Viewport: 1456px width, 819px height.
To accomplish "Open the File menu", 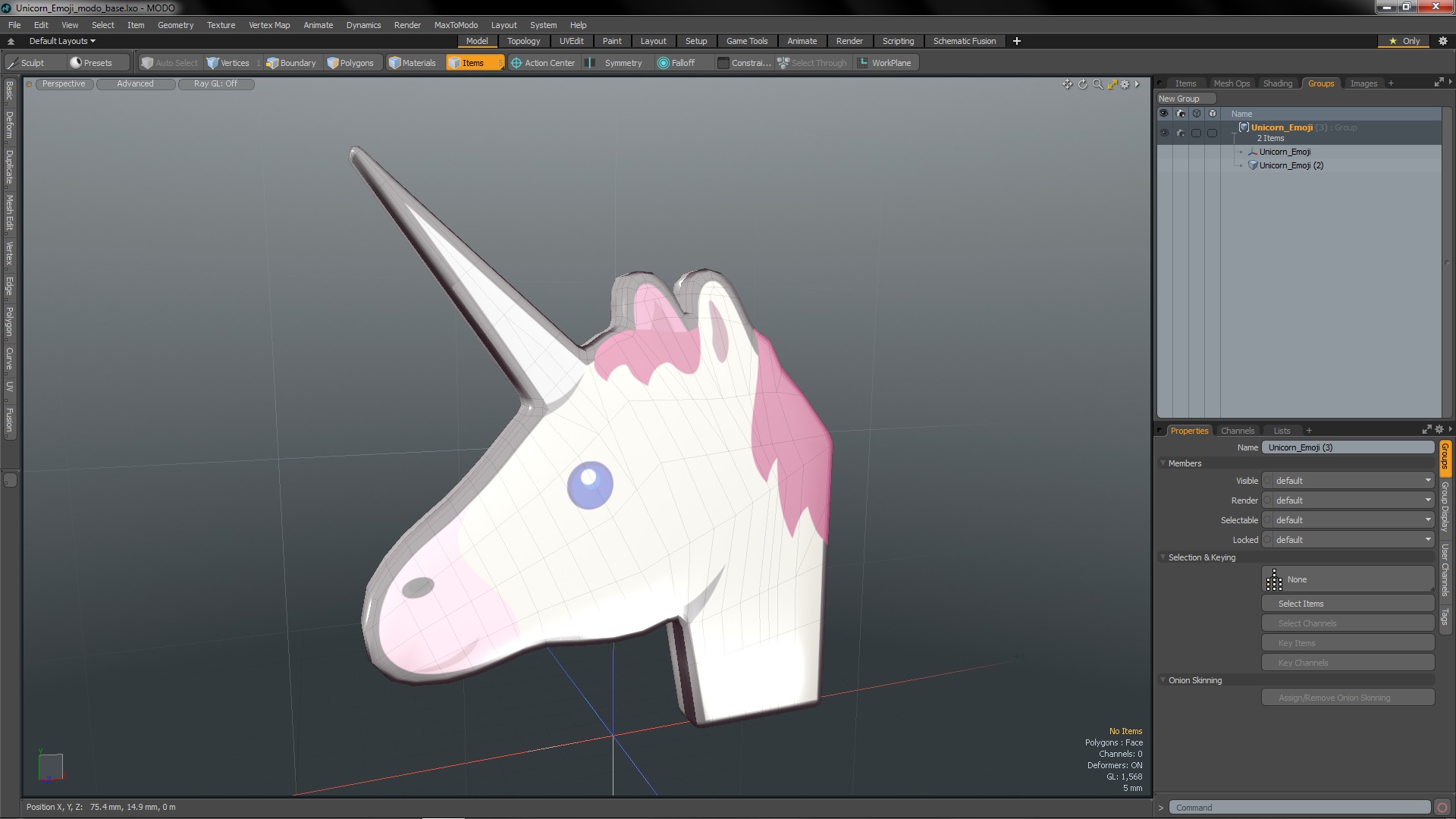I will point(14,25).
